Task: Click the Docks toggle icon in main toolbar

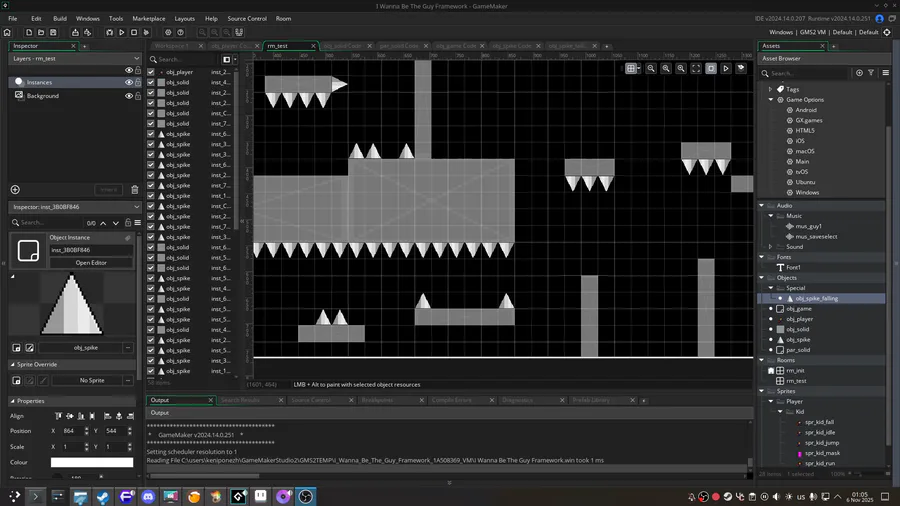Action: point(239,33)
